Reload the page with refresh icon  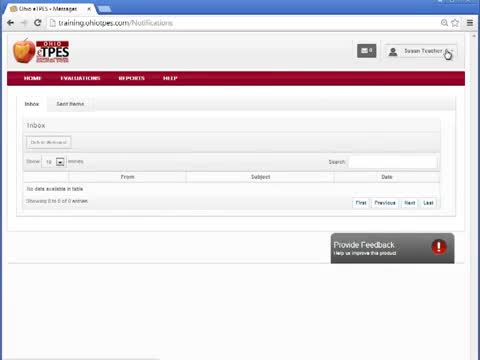click(38, 23)
